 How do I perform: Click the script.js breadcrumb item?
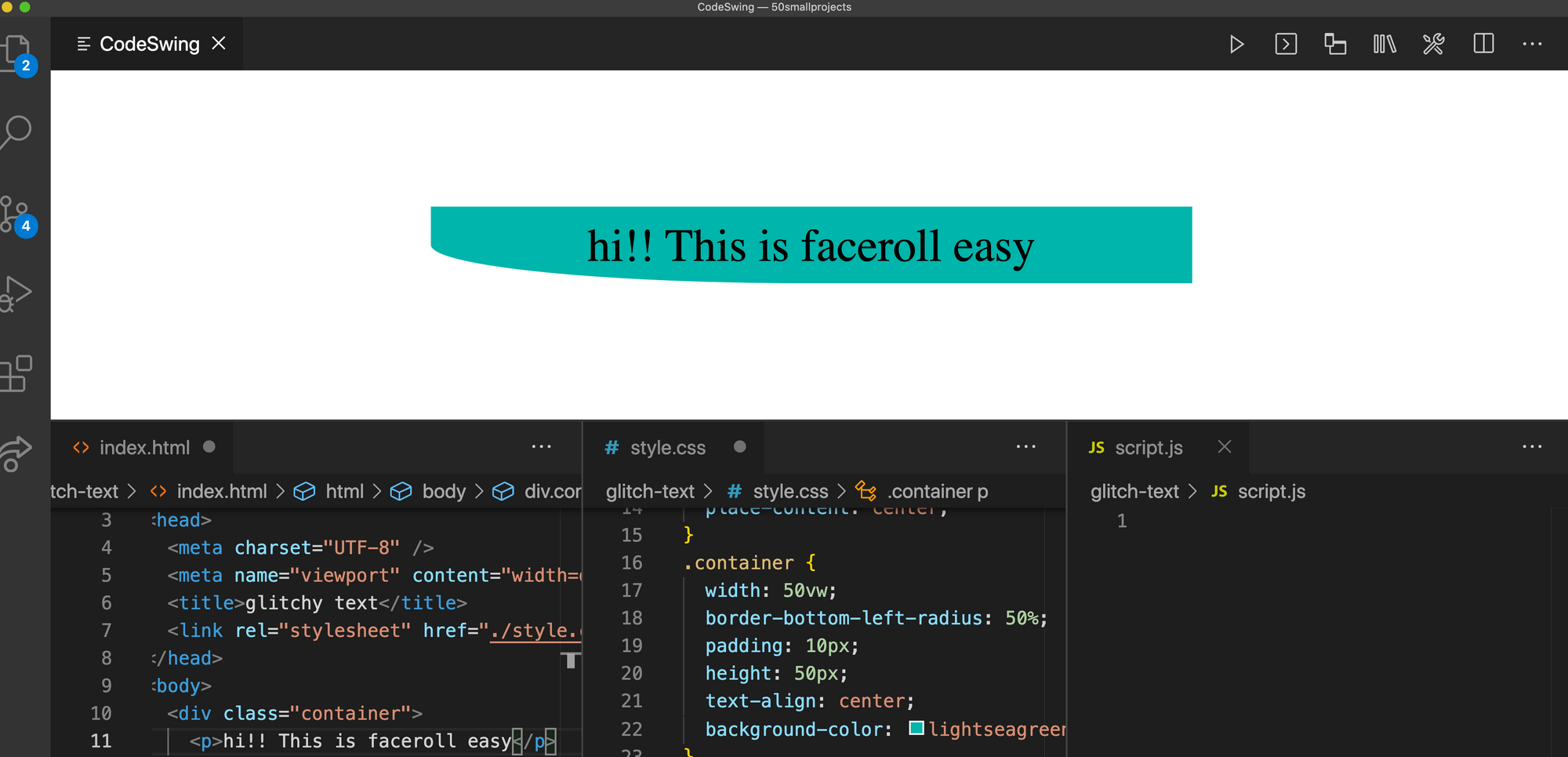(1258, 491)
